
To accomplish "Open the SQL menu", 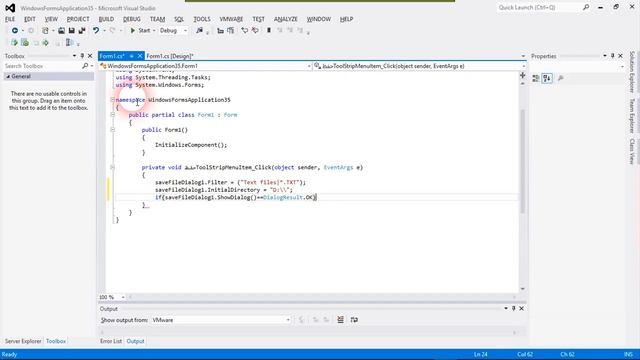I will tap(179, 19).
